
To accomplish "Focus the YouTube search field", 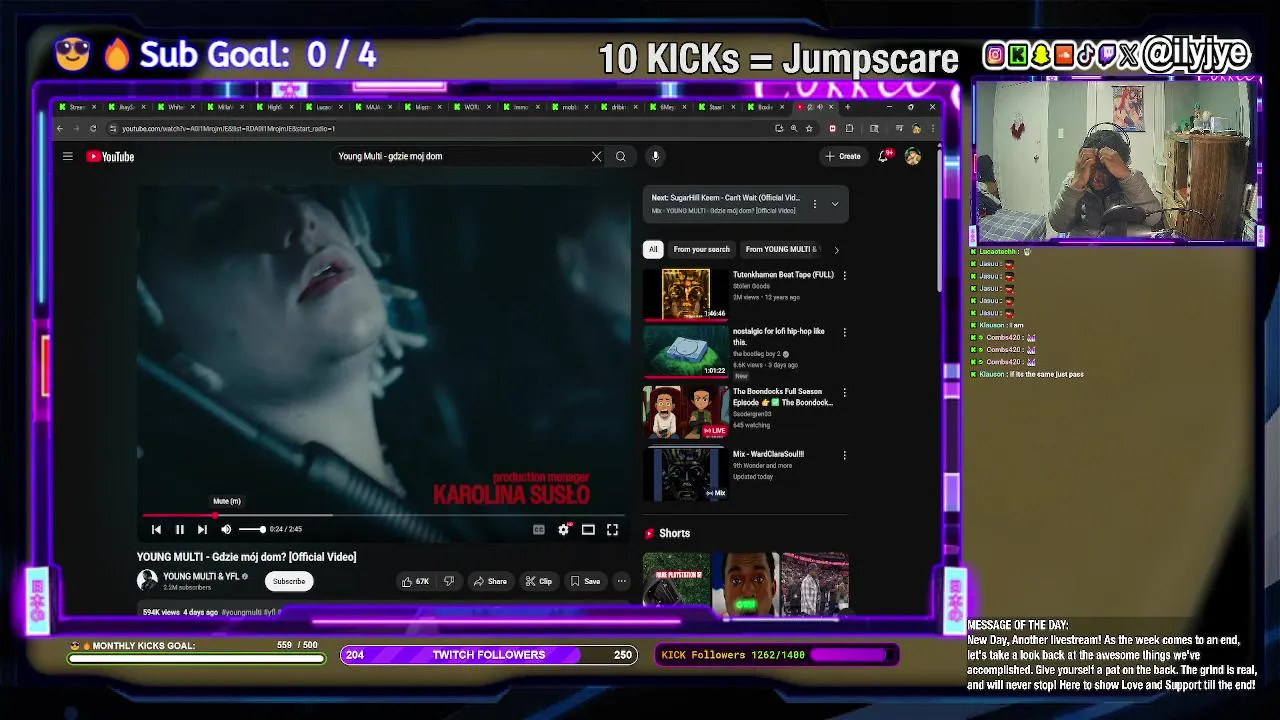I will 460,156.
